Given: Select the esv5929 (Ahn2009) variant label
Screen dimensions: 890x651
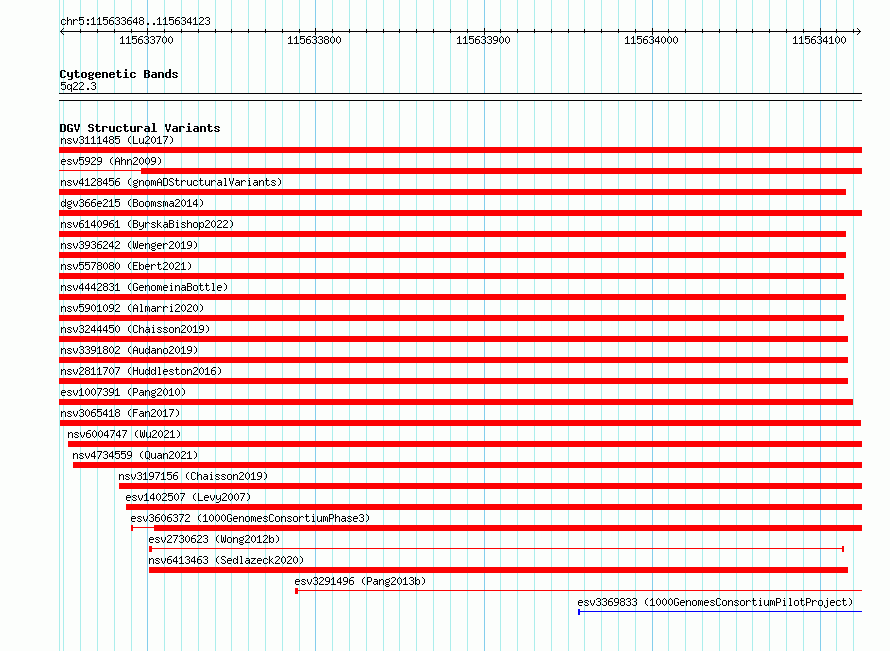Looking at the screenshot, I should [x=111, y=161].
